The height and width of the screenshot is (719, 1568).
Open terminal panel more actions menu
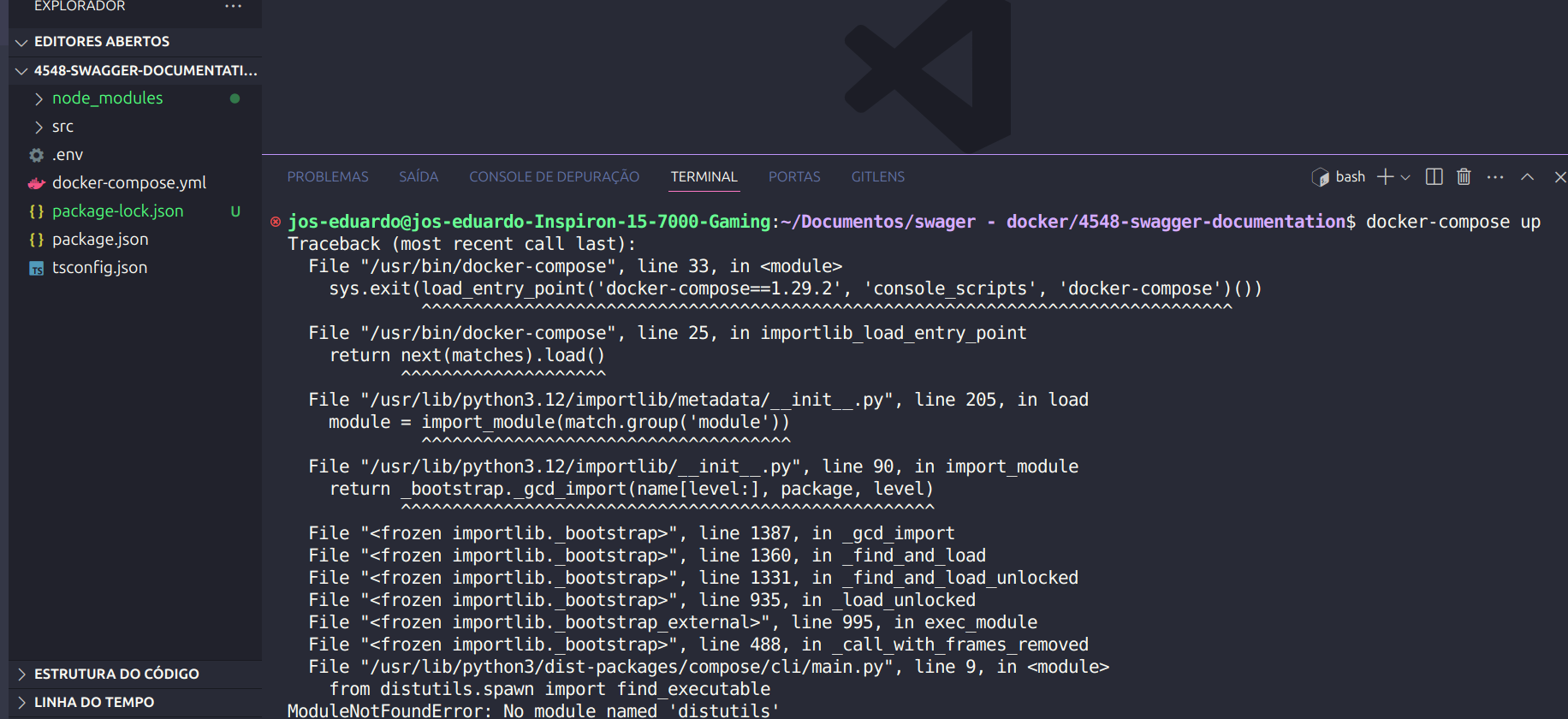(1495, 176)
